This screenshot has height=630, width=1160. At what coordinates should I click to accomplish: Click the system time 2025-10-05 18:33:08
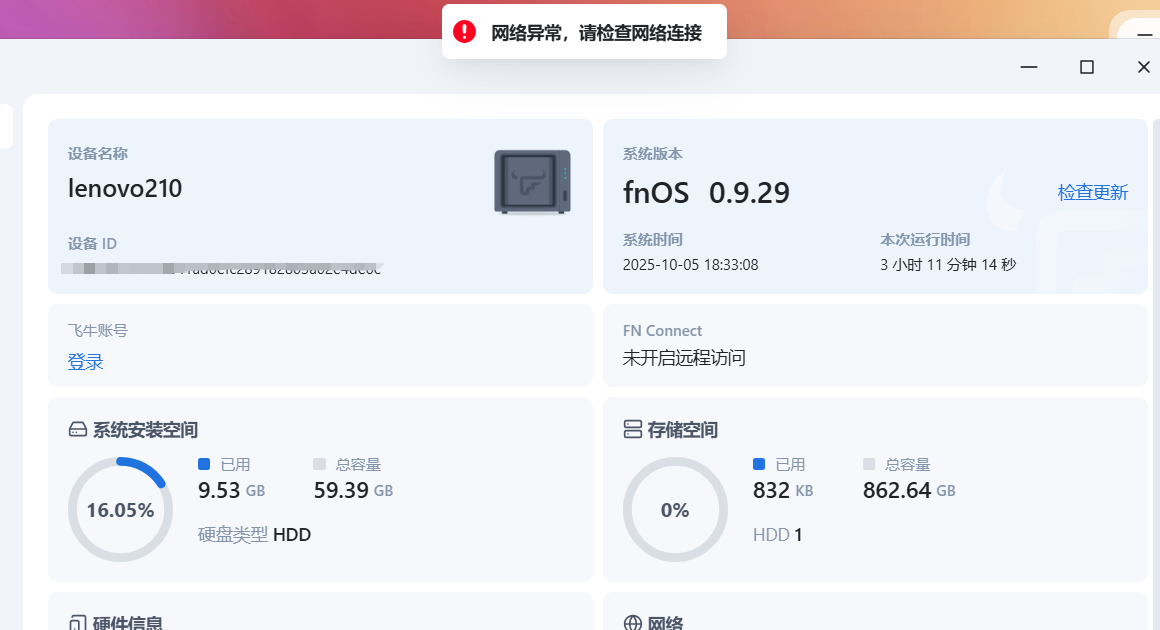pos(690,265)
